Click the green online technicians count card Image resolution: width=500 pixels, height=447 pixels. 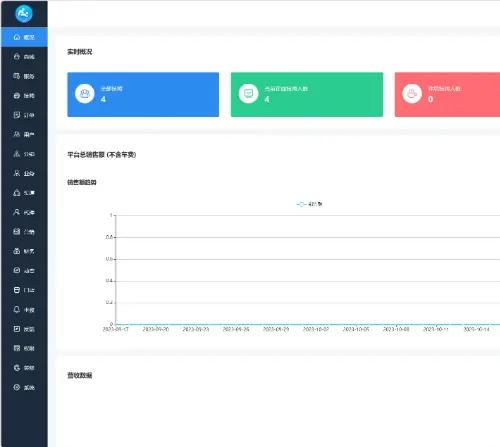[307, 94]
